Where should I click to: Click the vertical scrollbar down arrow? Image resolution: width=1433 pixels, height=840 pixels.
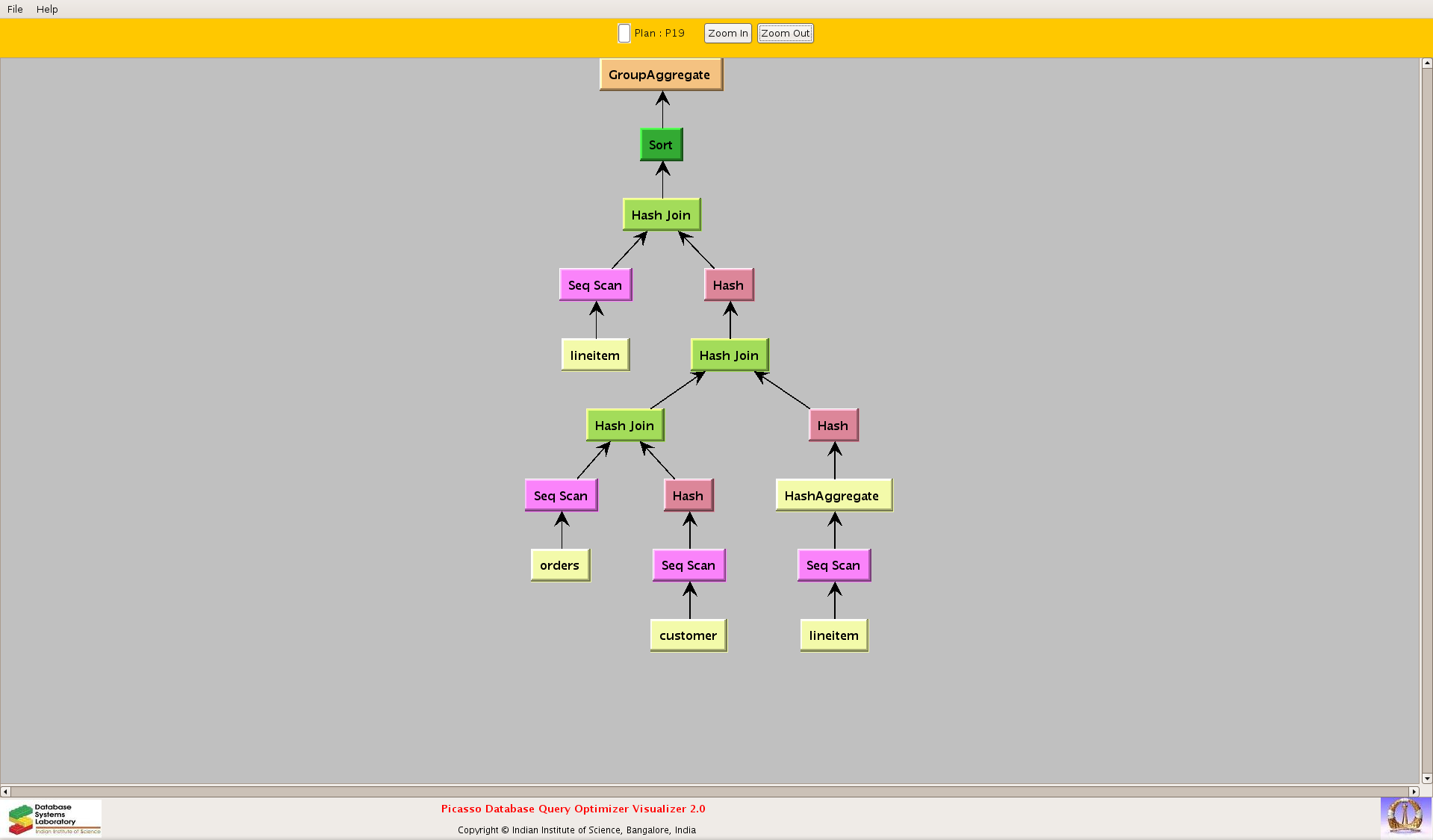coord(1426,778)
